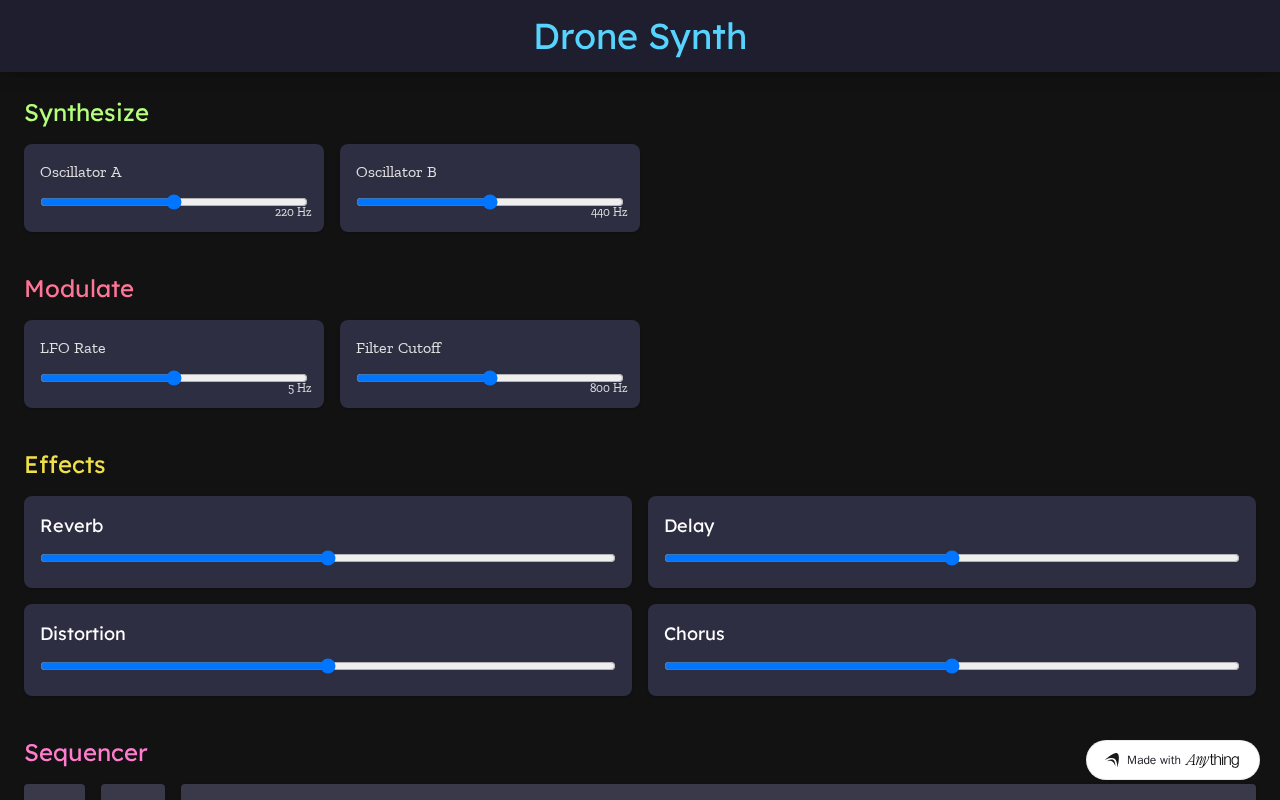Click the 440 Hz value readout
Screen dimensions: 1280x800
point(609,212)
